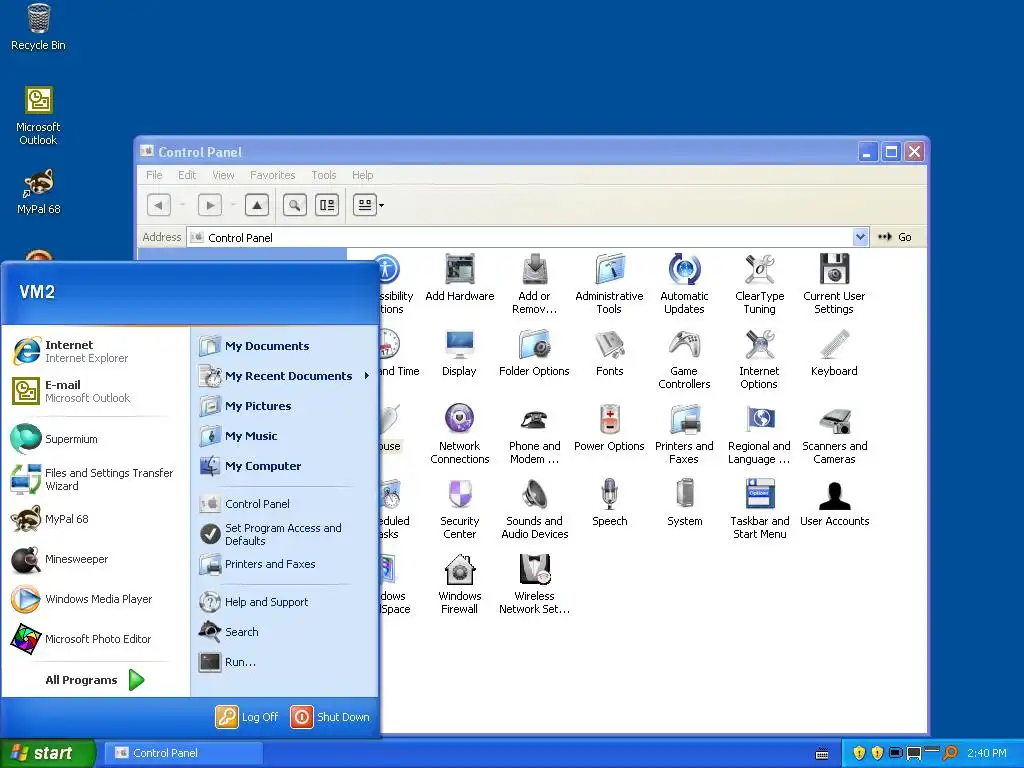
Task: Open Network Connections icon
Action: pos(459,434)
